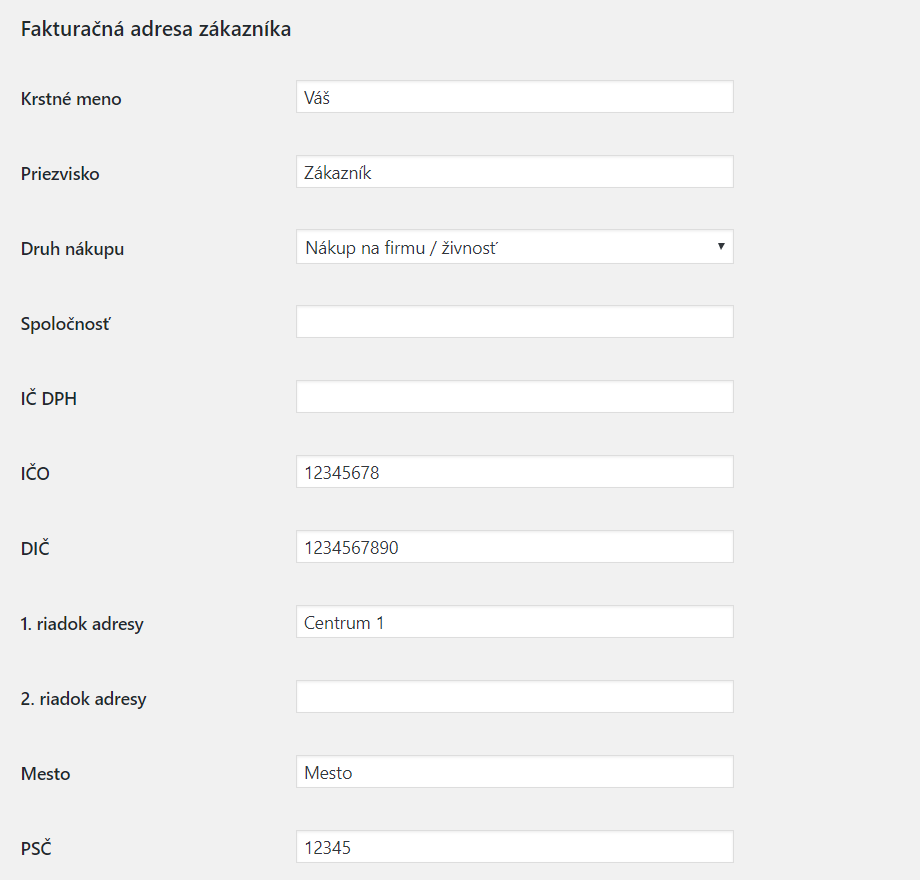The height and width of the screenshot is (880, 920).
Task: Click the 1. riadok adresy field
Action: pos(514,622)
